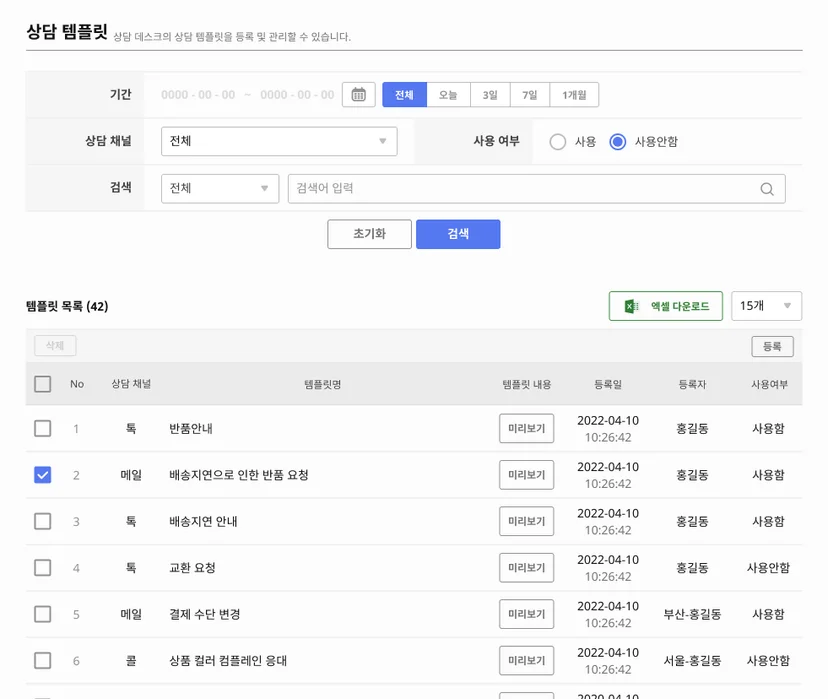Click the template name 결제 수단 변경

[205, 614]
